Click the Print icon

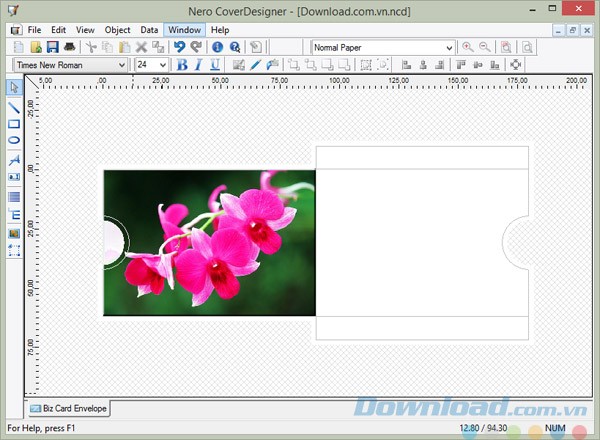click(70, 47)
